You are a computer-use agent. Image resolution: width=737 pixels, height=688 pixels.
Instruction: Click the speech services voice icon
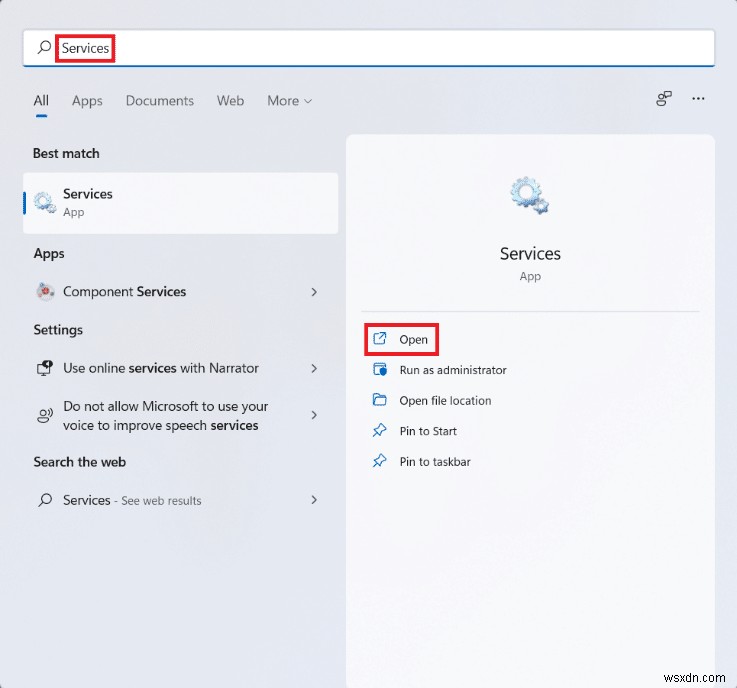[x=45, y=415]
